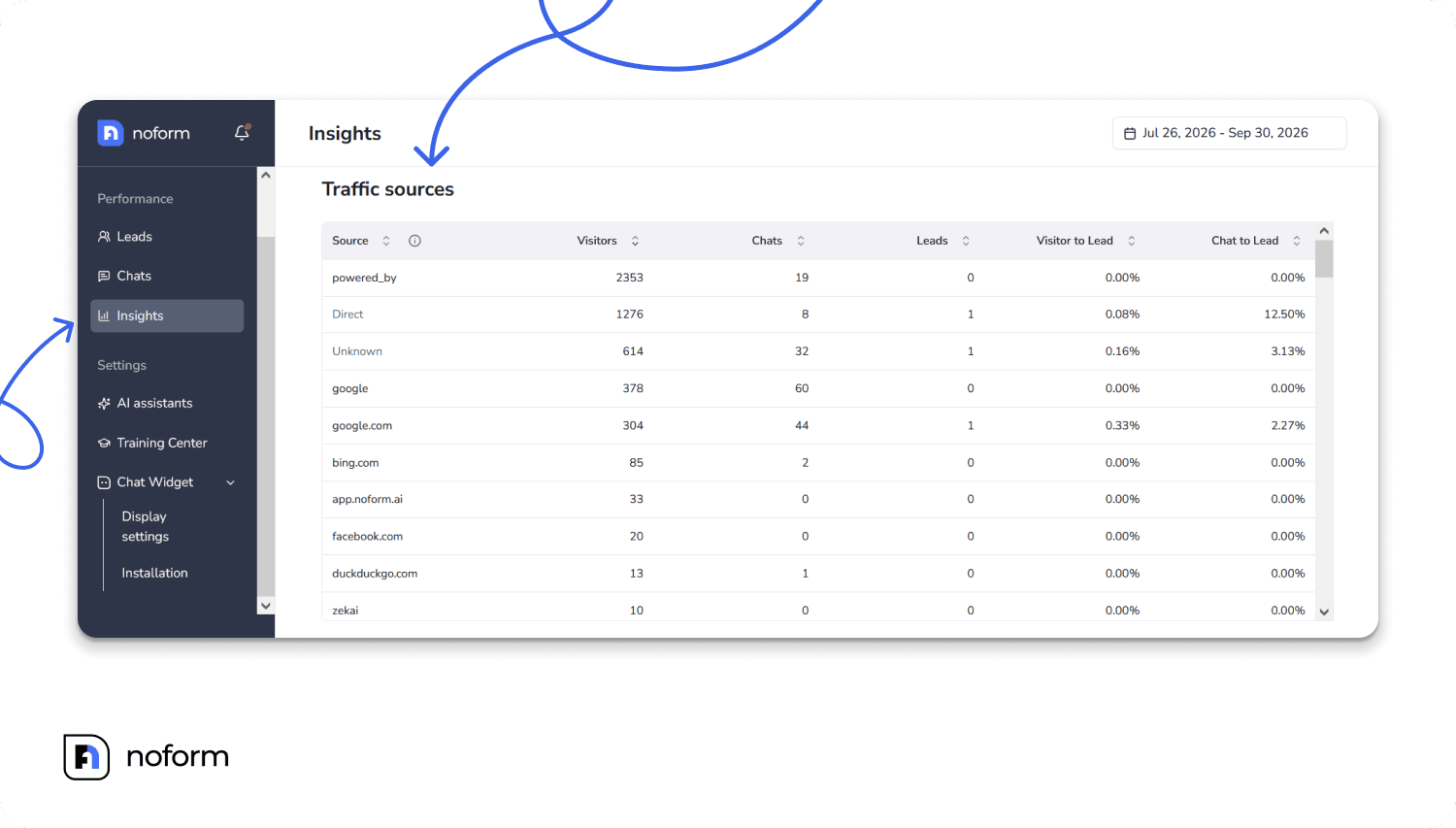Click the Direct source row link
Viewport: 1456px width, 828px height.
347,315
